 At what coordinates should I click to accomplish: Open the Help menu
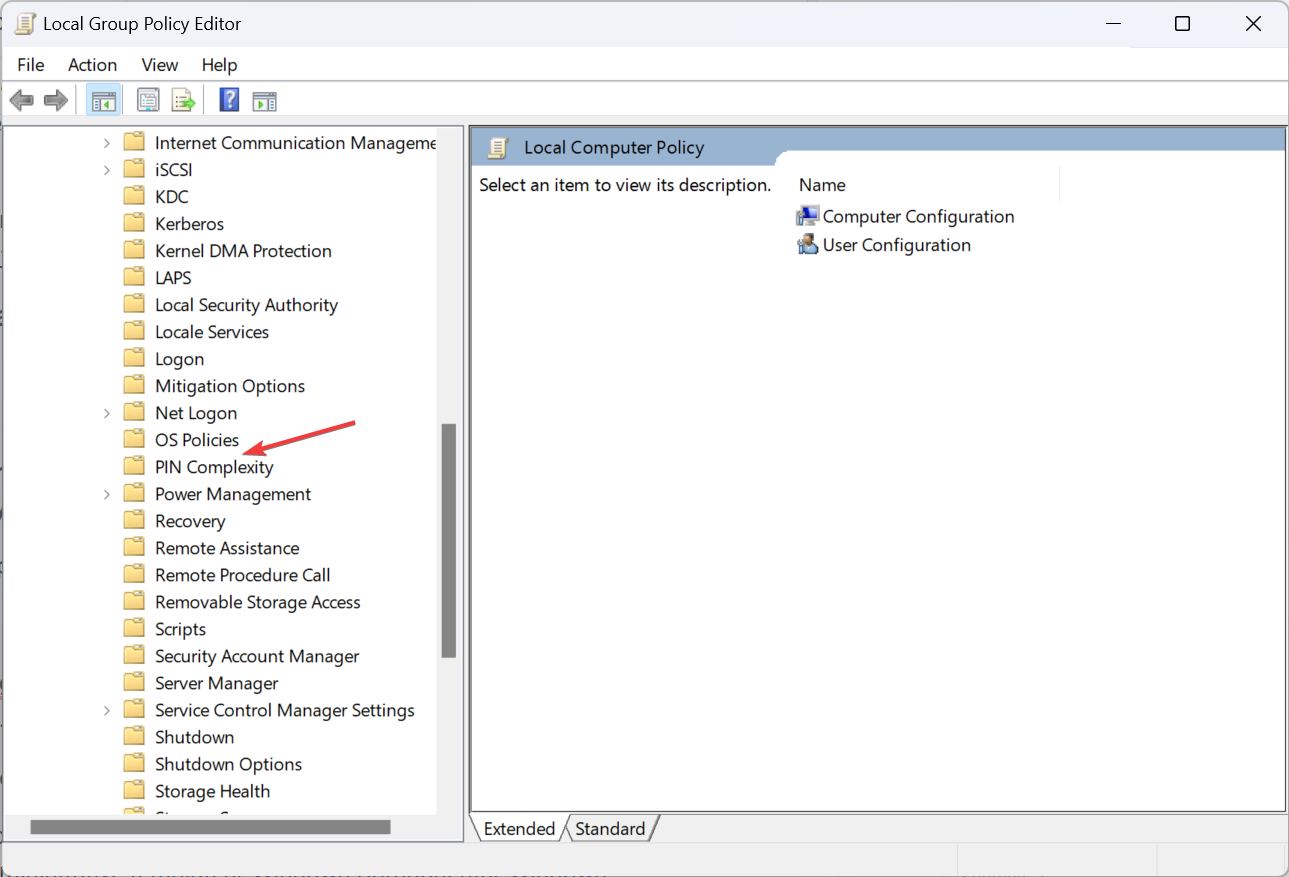[219, 65]
